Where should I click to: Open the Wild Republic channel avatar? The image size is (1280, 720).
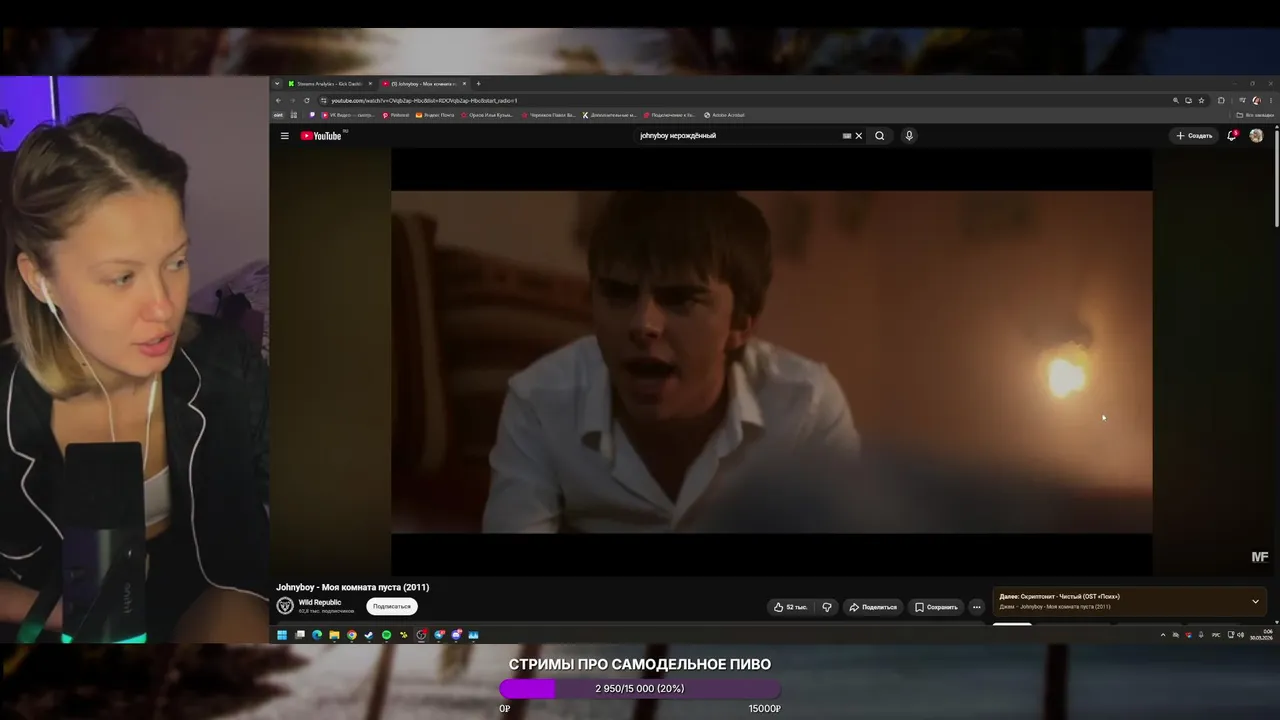click(285, 606)
